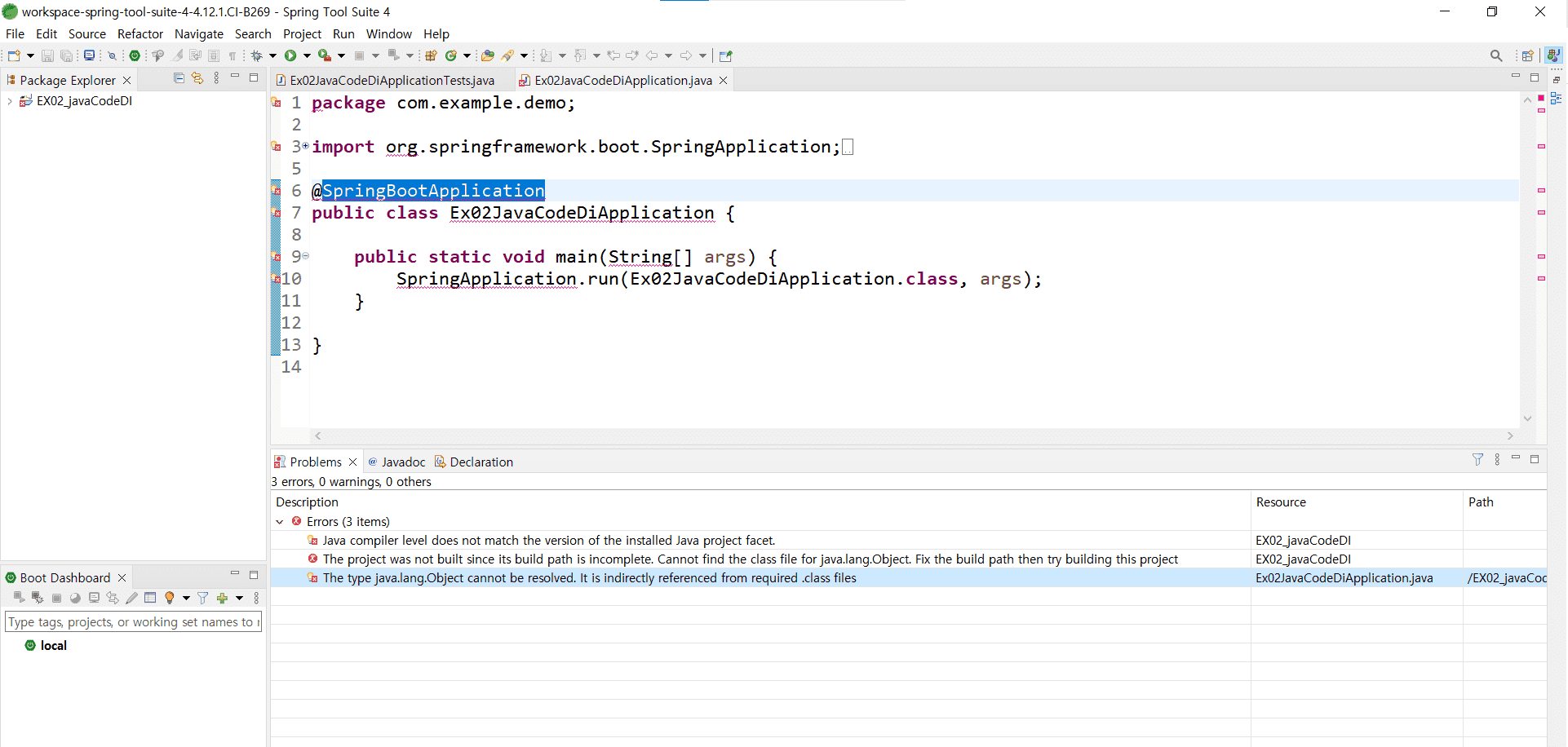
Task: Click red overview ruler marker at top
Action: [1541, 98]
